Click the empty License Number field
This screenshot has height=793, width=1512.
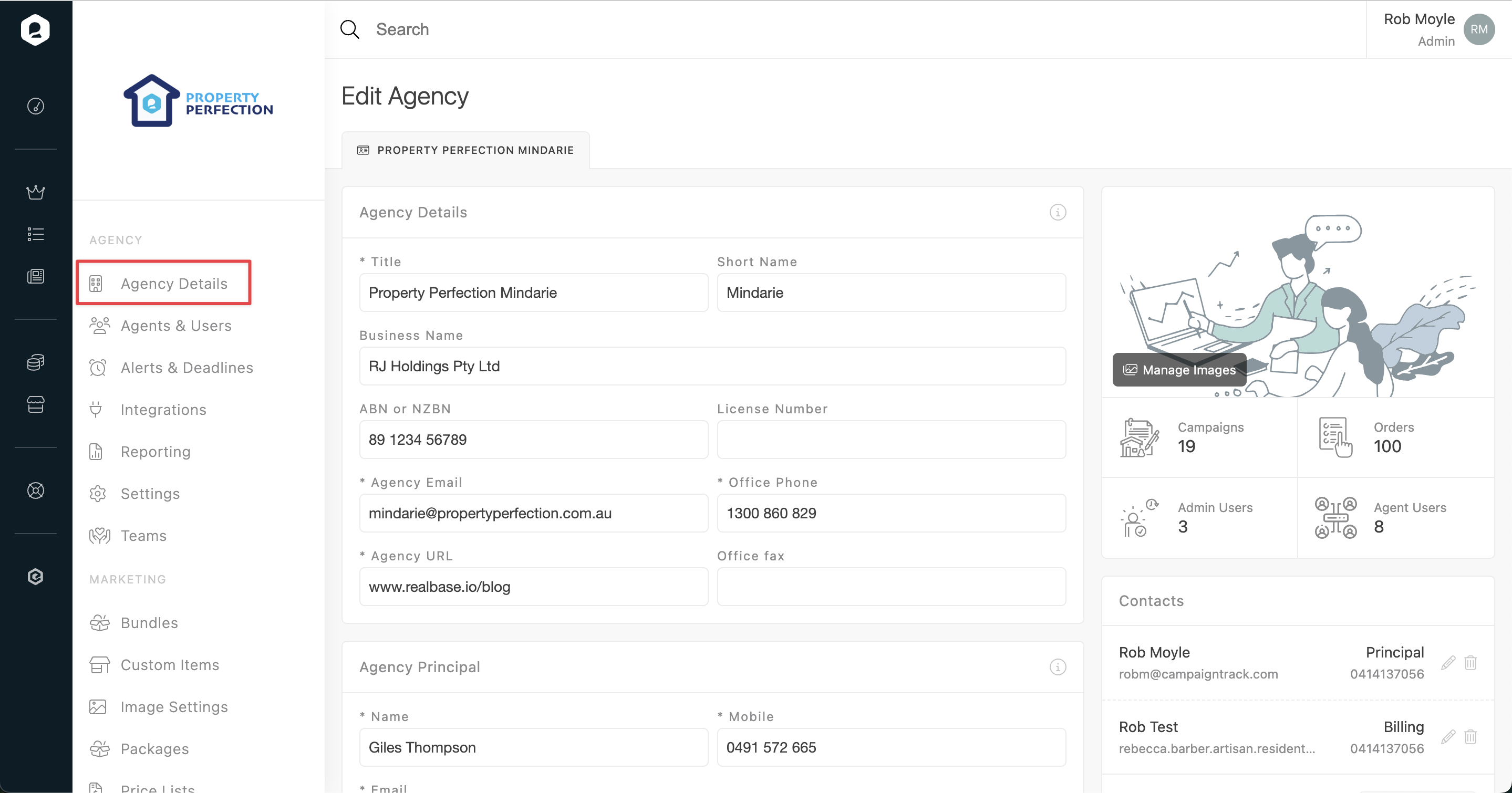891,440
